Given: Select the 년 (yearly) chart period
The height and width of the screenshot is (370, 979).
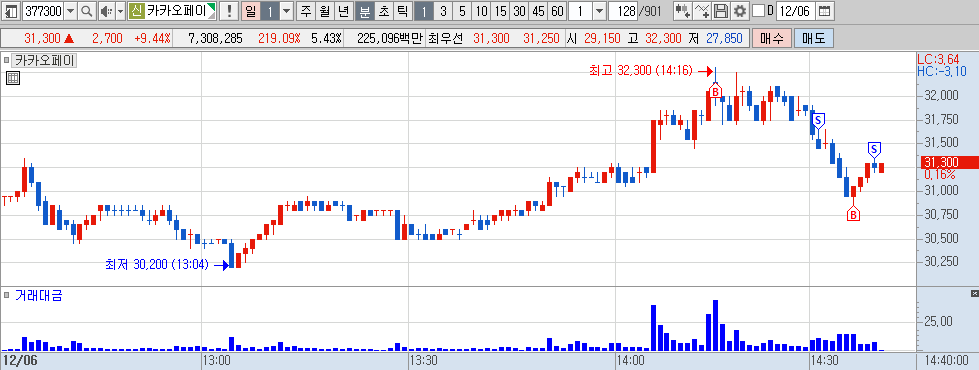Looking at the screenshot, I should click(x=344, y=11).
